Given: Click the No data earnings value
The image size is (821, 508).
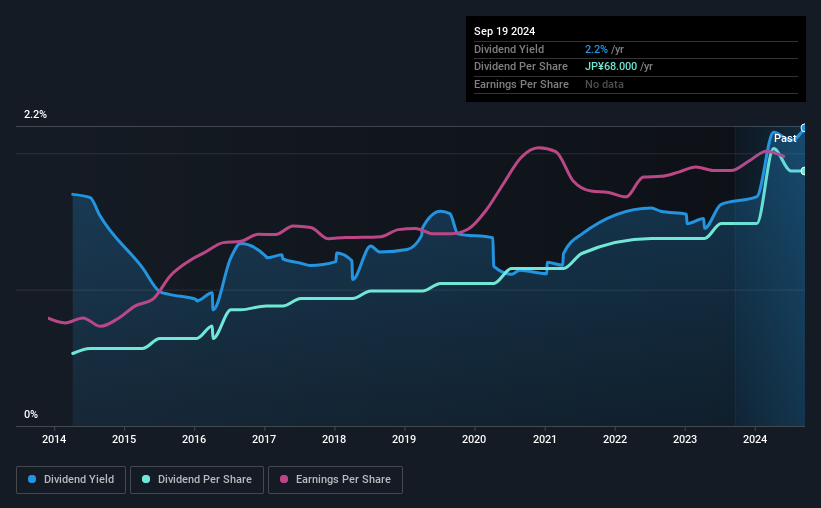Looking at the screenshot, I should (x=604, y=84).
